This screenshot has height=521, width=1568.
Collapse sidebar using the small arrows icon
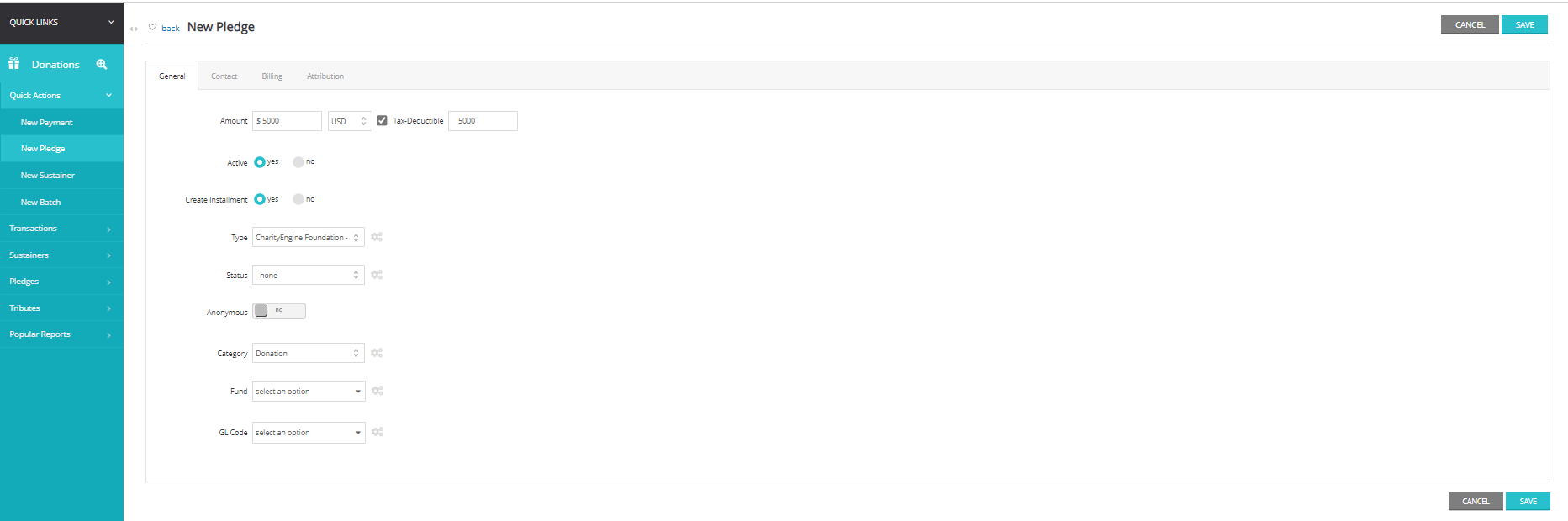click(134, 29)
